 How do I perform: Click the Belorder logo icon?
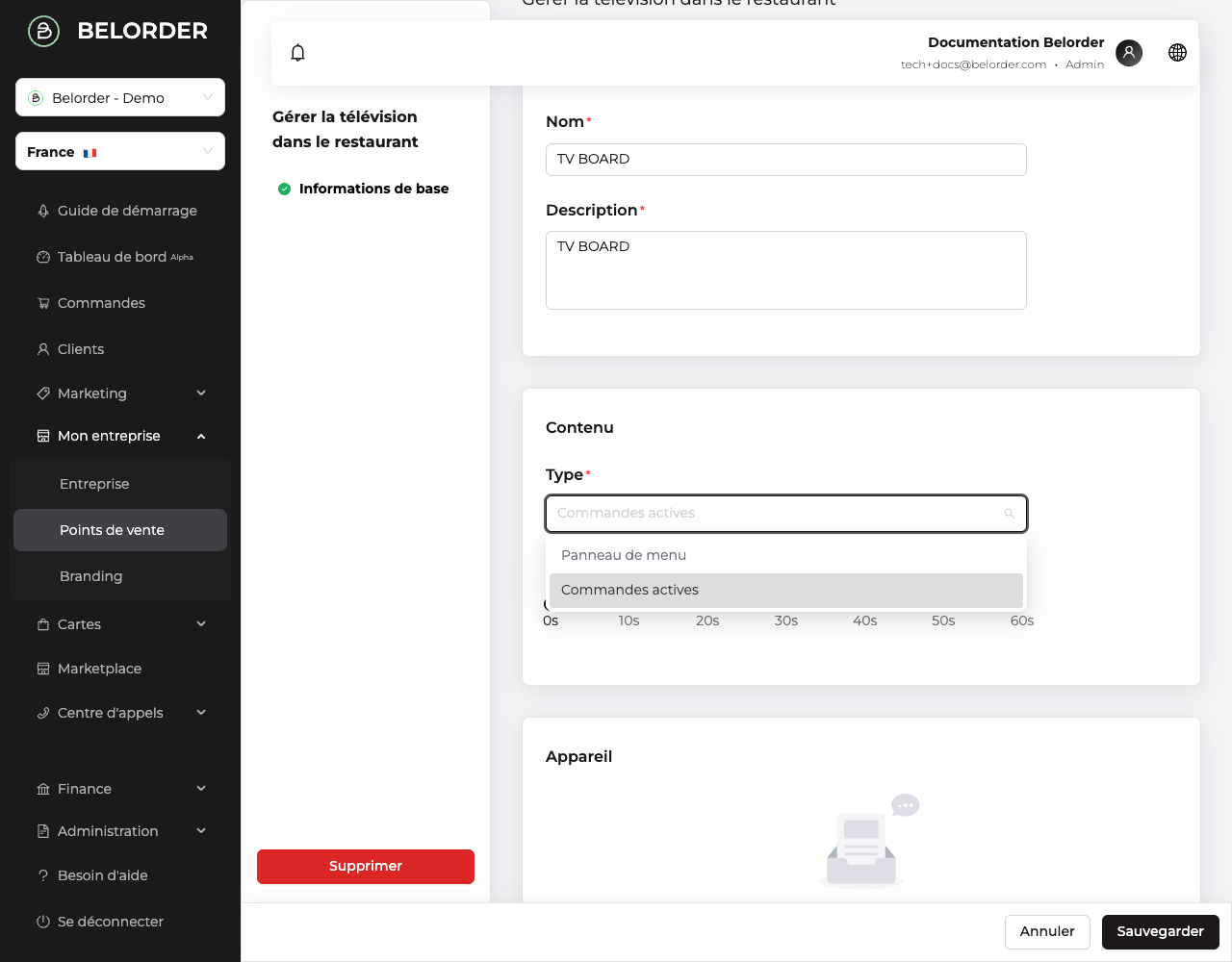pos(43,31)
